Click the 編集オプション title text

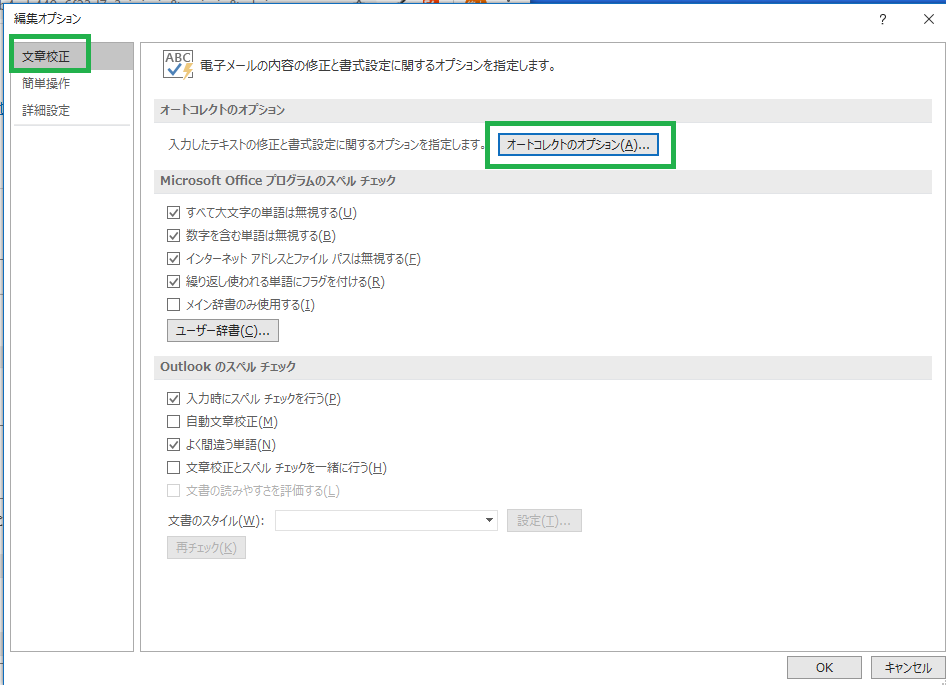[48, 19]
